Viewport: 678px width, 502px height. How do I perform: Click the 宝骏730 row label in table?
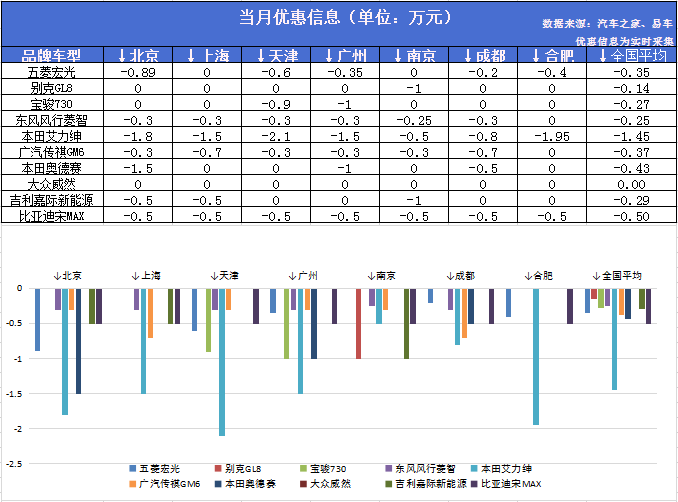pos(51,104)
